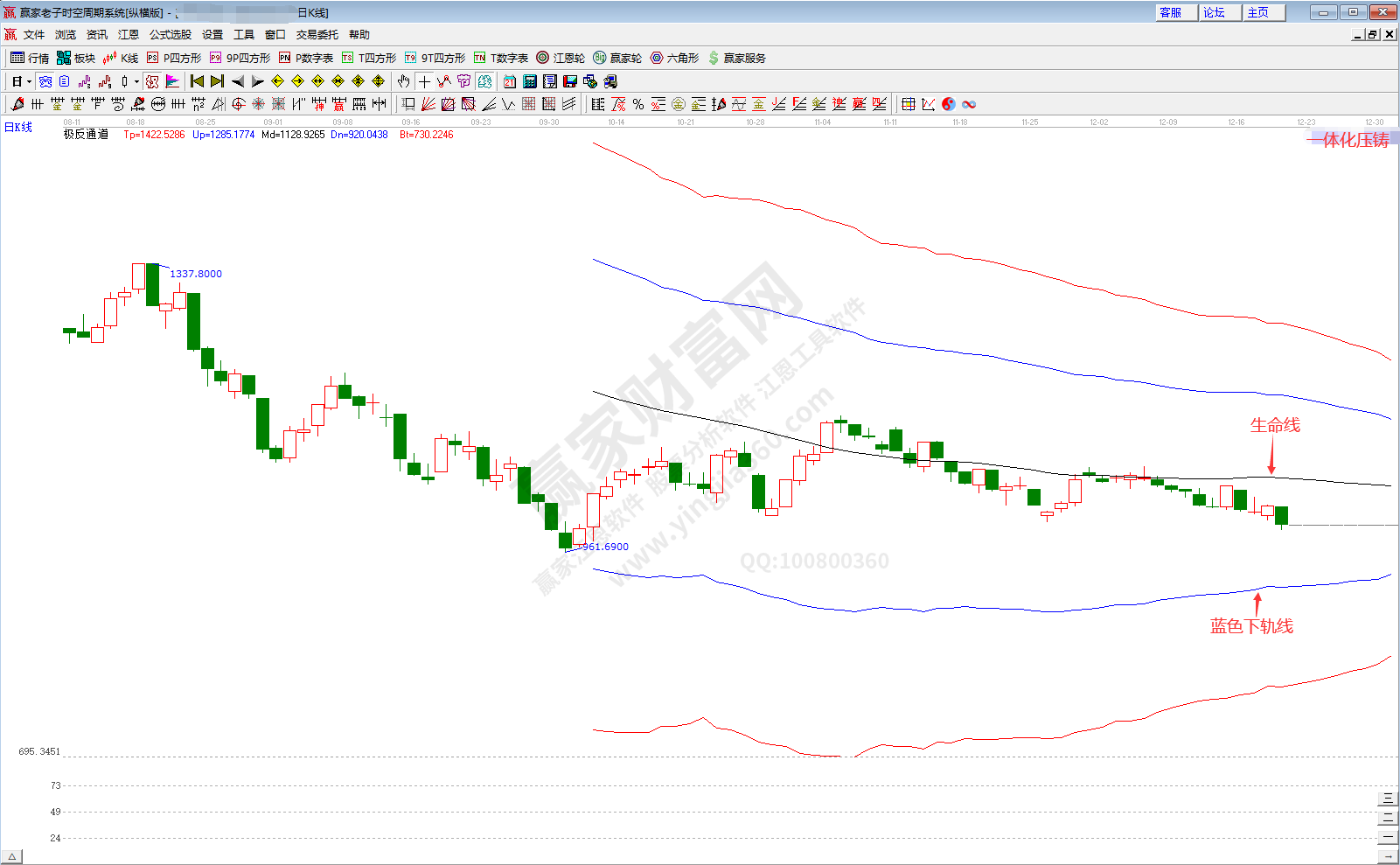Open the candlestick style dropdown arrow

tap(136, 81)
